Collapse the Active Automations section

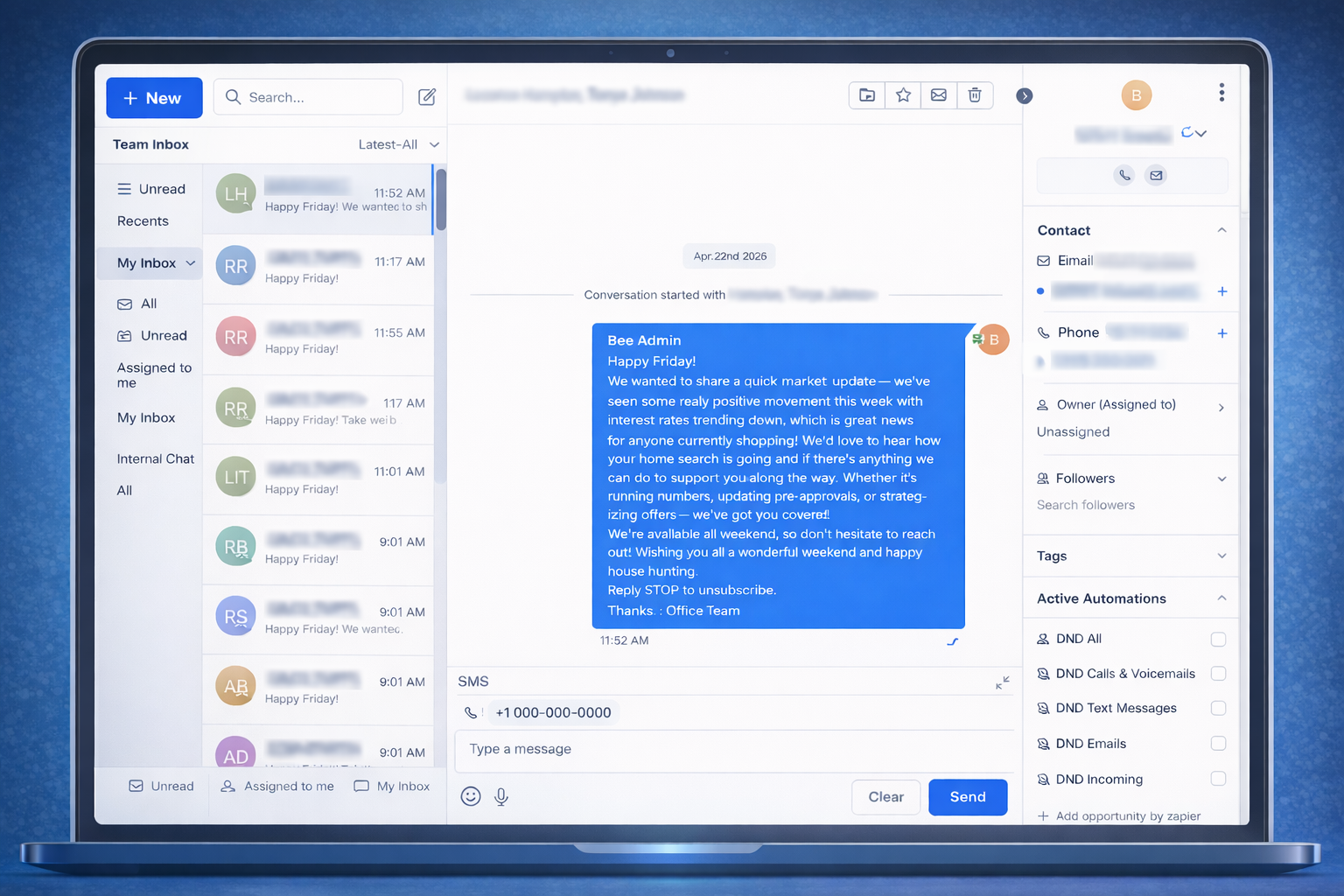1221,598
